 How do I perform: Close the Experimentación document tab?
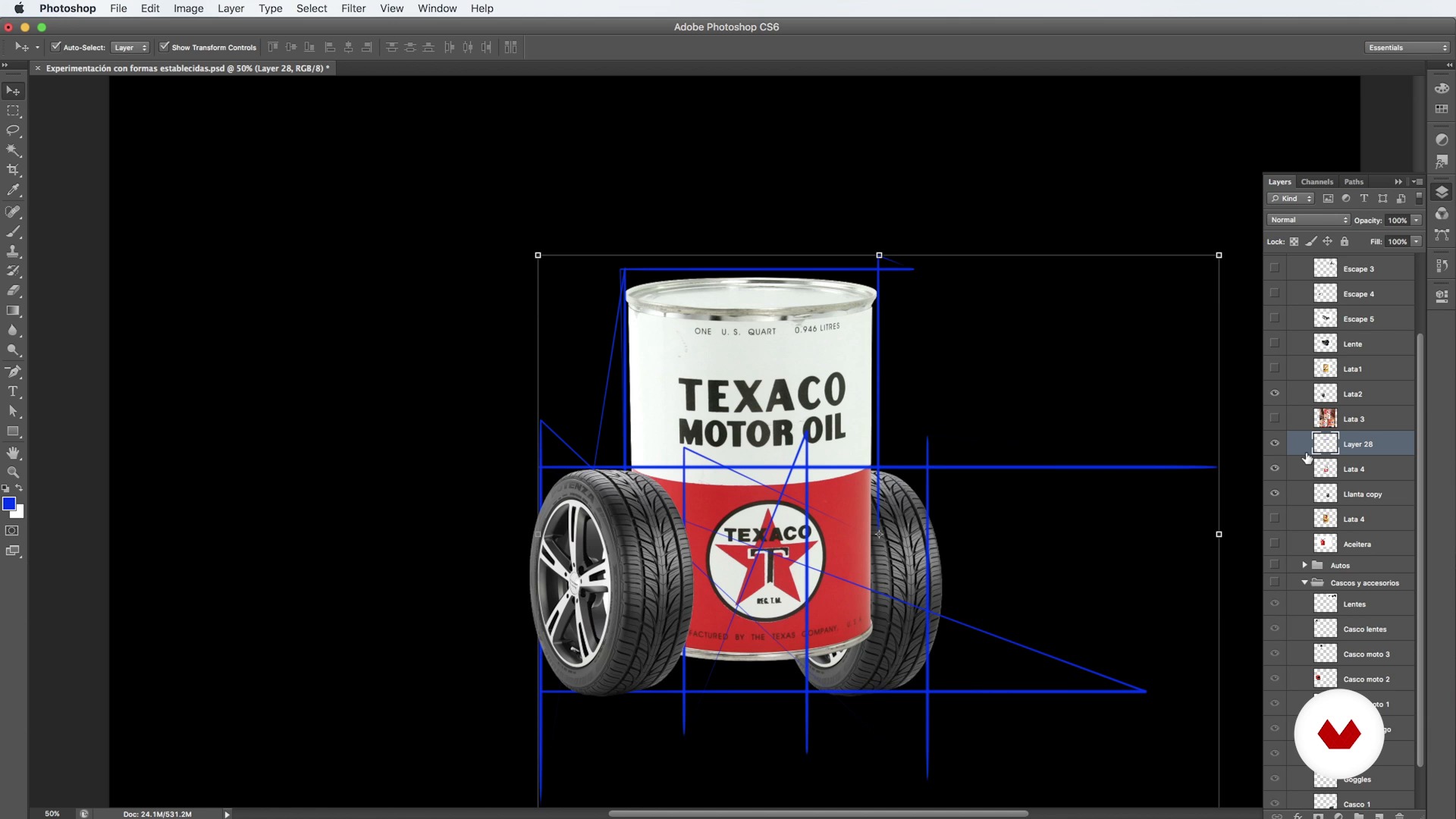click(37, 68)
